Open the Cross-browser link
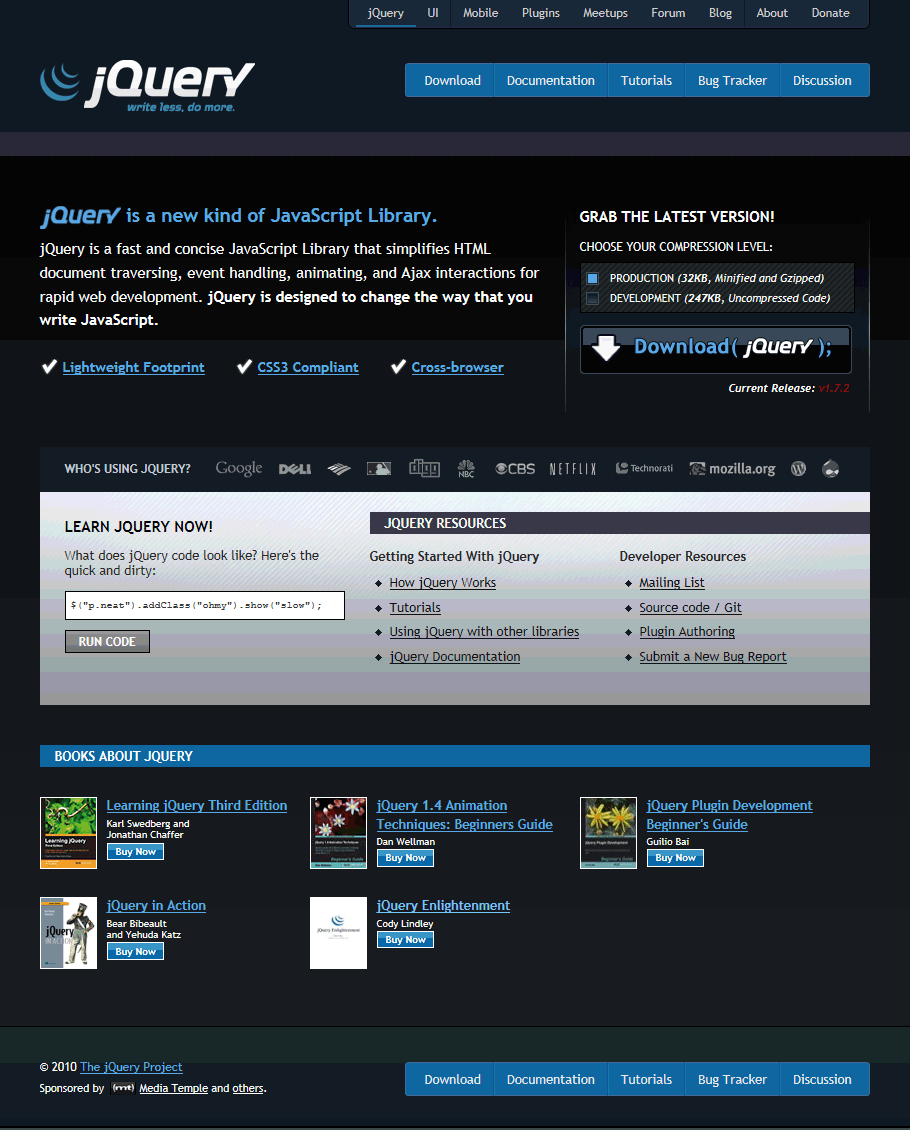This screenshot has height=1130, width=910. 458,368
